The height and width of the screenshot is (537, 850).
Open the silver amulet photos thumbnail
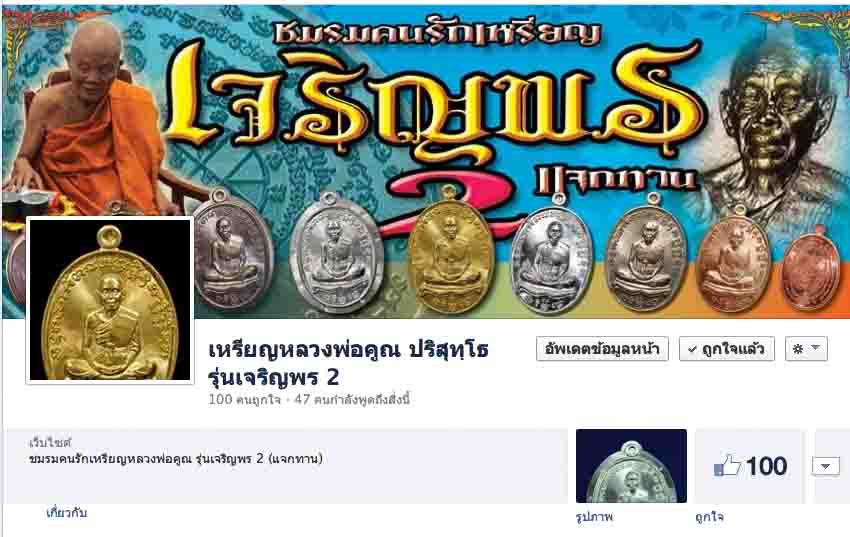pos(631,466)
